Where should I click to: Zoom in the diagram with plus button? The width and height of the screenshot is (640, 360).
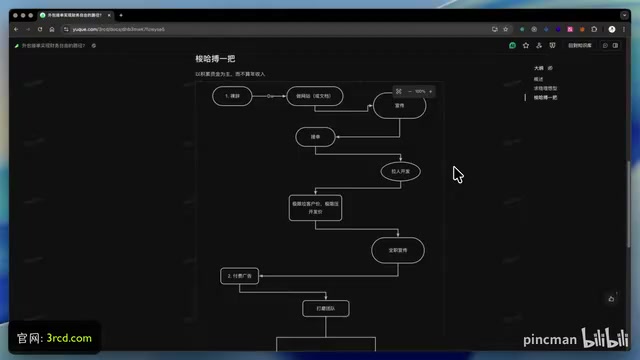click(431, 91)
